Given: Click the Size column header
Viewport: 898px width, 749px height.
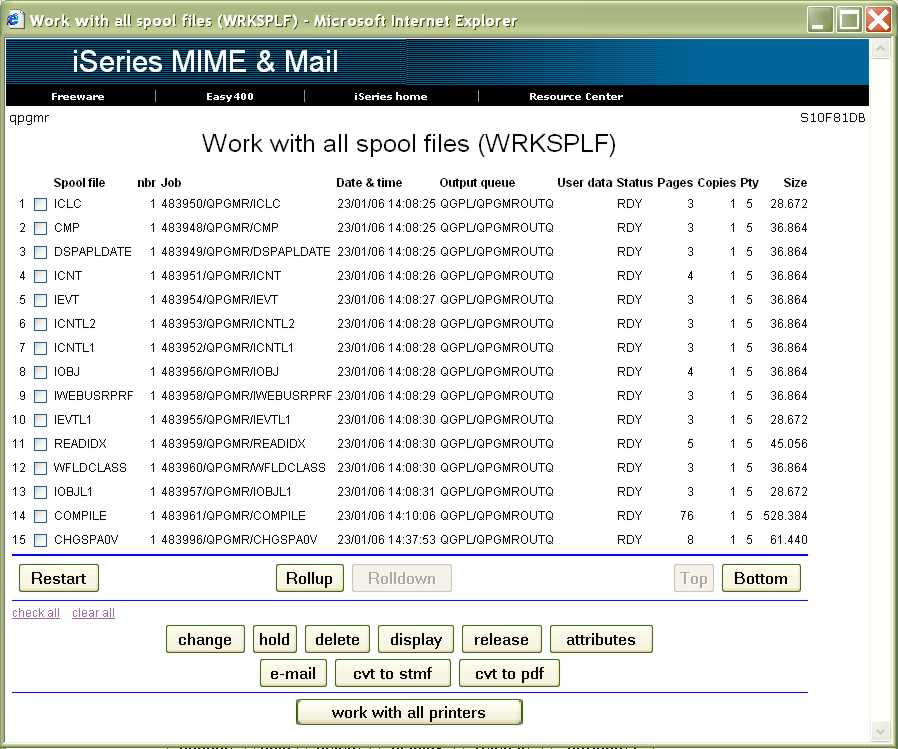Looking at the screenshot, I should pos(795,183).
